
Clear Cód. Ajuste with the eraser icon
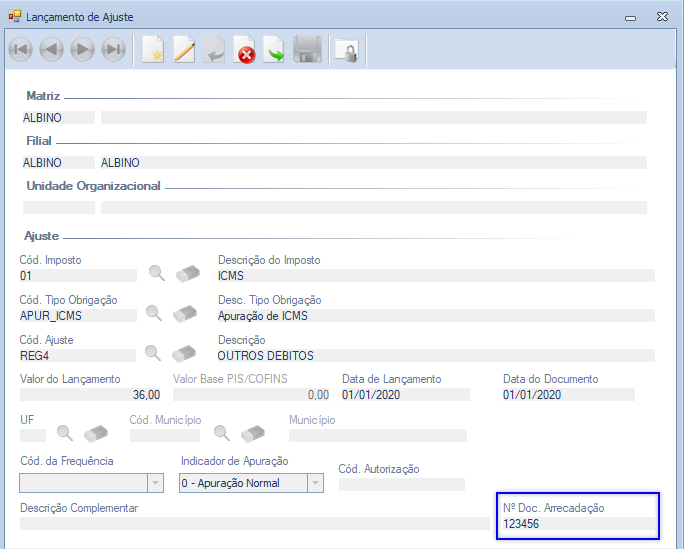pyautogui.click(x=184, y=354)
